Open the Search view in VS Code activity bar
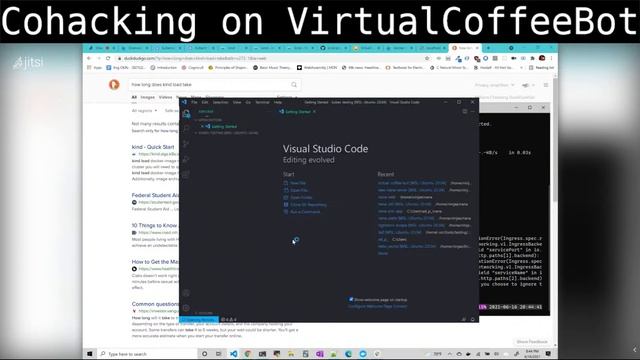 click(x=187, y=129)
